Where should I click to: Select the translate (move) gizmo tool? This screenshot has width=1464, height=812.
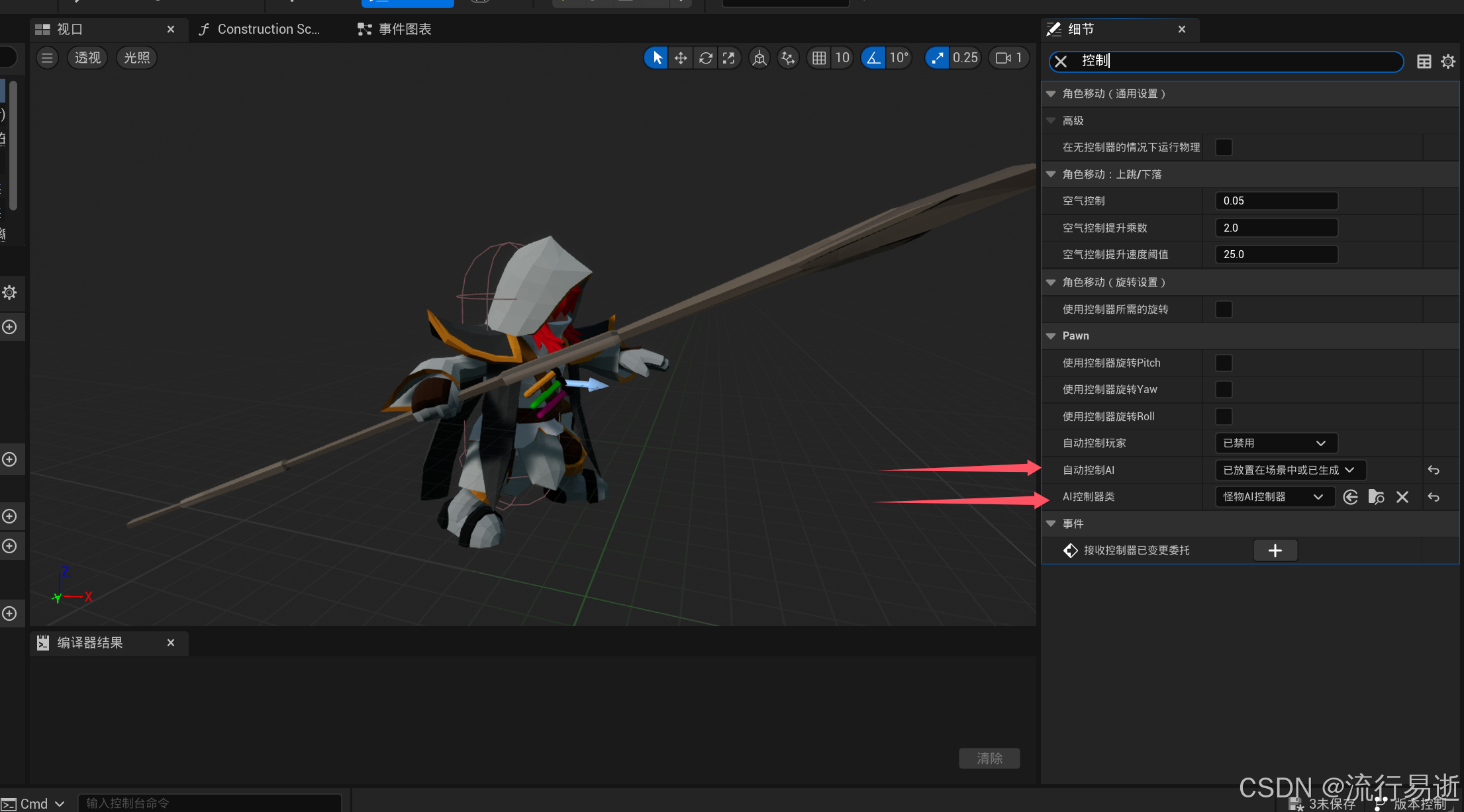(680, 58)
